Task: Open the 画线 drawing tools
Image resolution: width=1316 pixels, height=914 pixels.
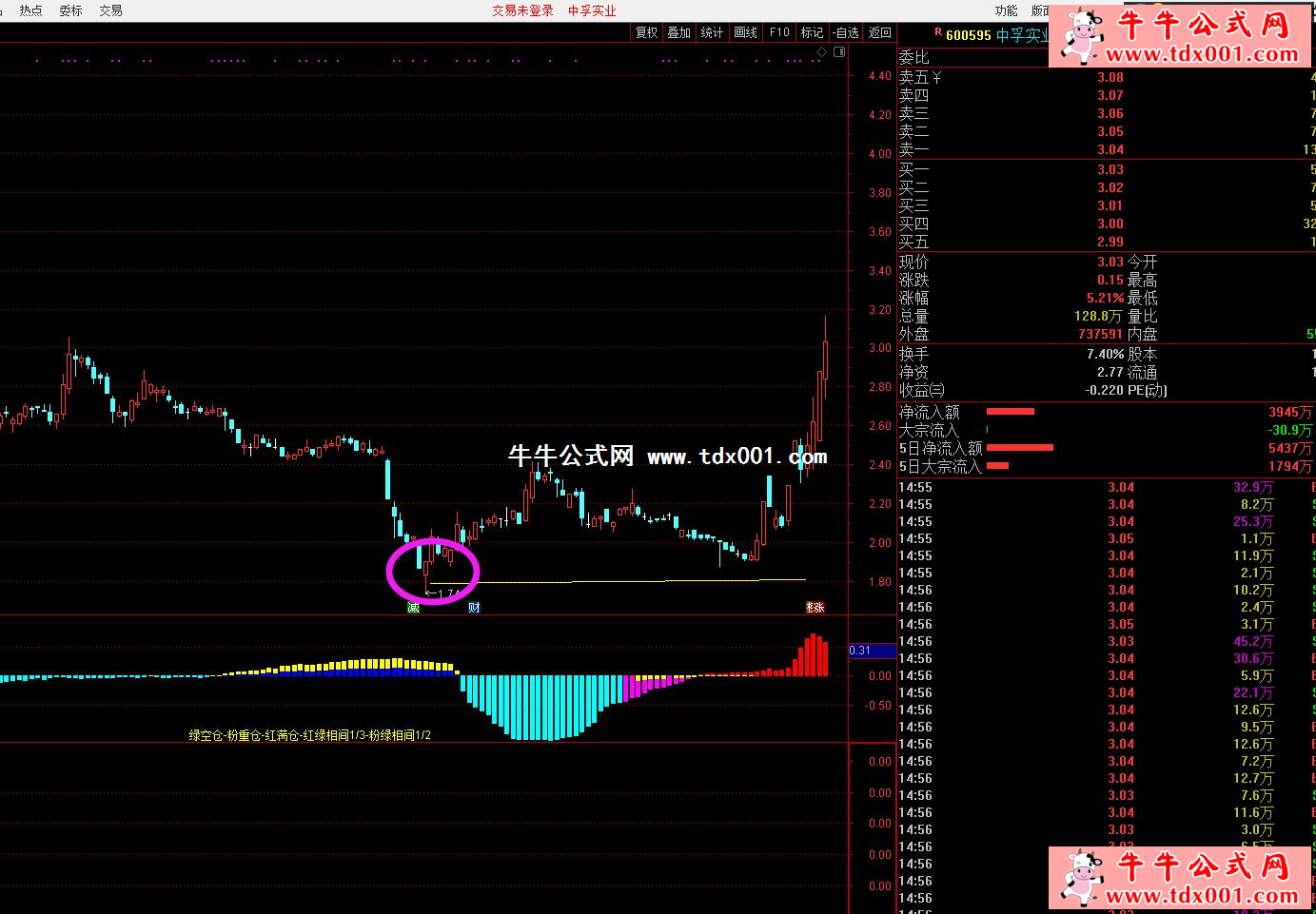Action: (746, 32)
